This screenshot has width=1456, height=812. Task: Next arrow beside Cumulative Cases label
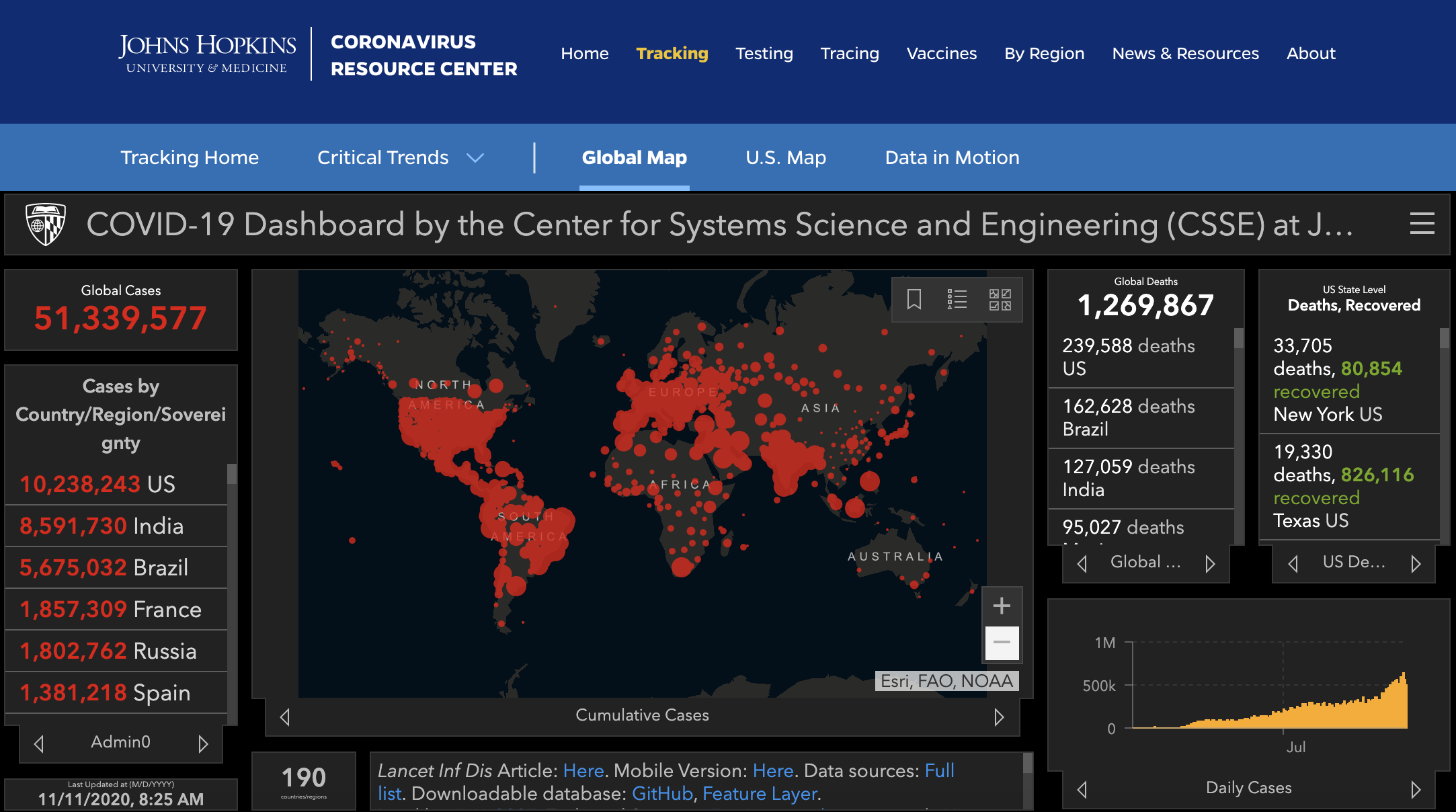pyautogui.click(x=999, y=717)
